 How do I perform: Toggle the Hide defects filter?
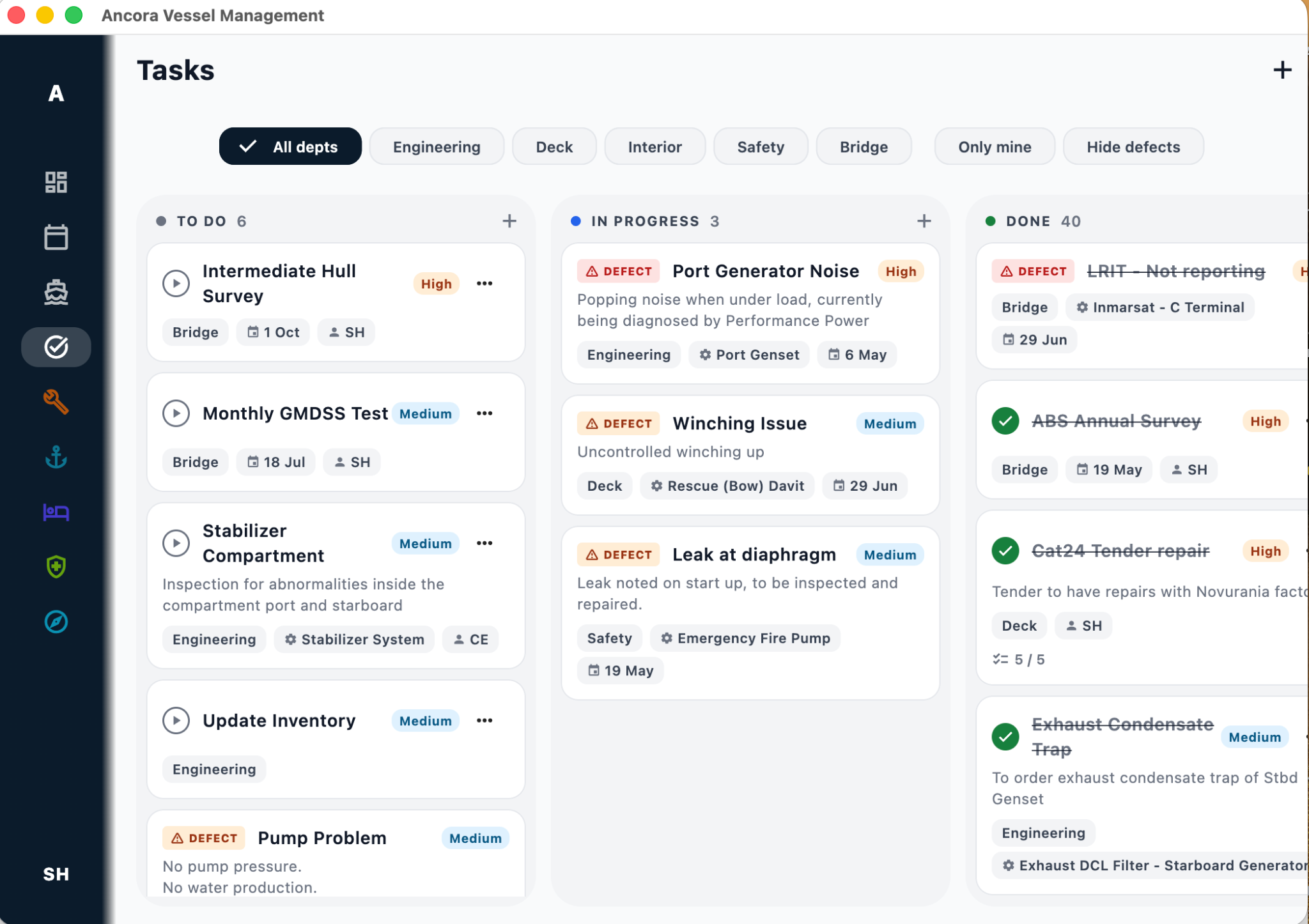coord(1133,146)
